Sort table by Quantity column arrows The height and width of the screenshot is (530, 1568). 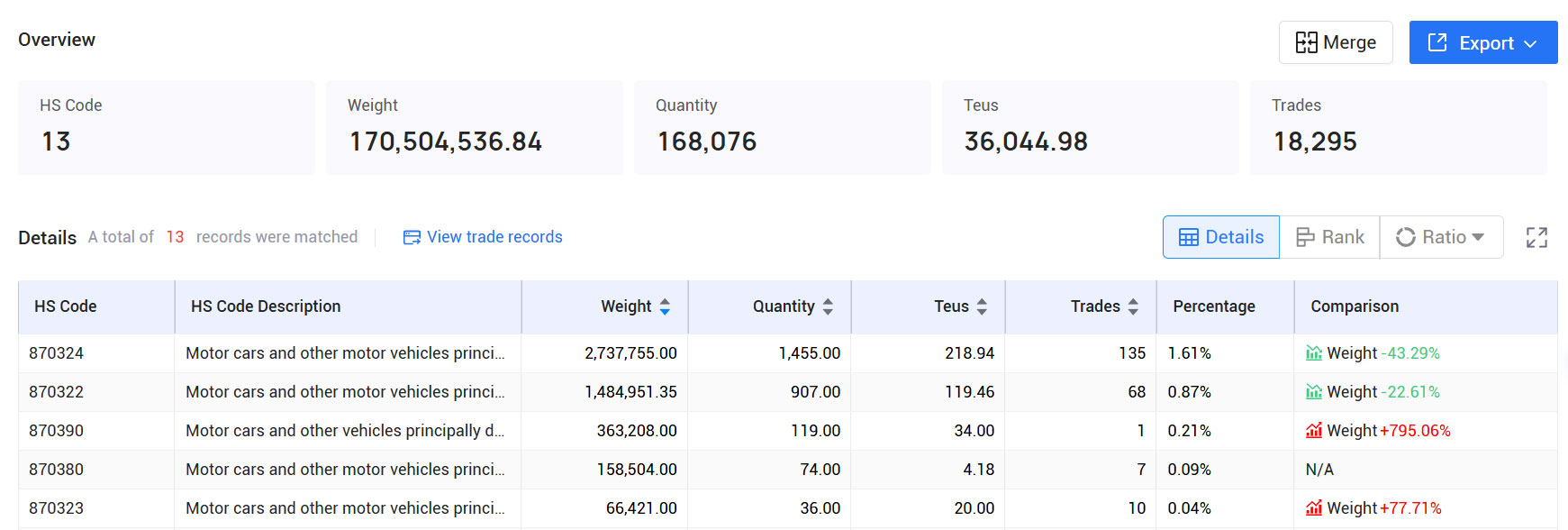click(x=828, y=306)
